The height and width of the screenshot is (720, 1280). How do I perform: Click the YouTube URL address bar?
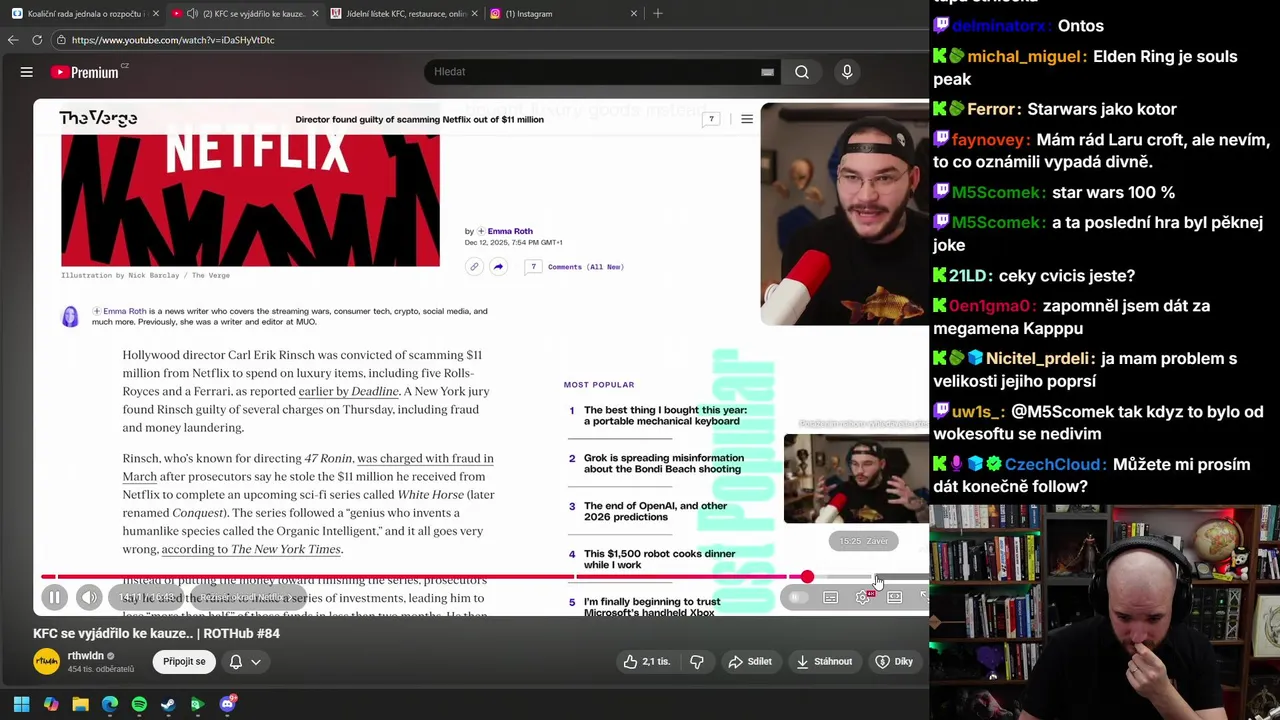coord(490,40)
